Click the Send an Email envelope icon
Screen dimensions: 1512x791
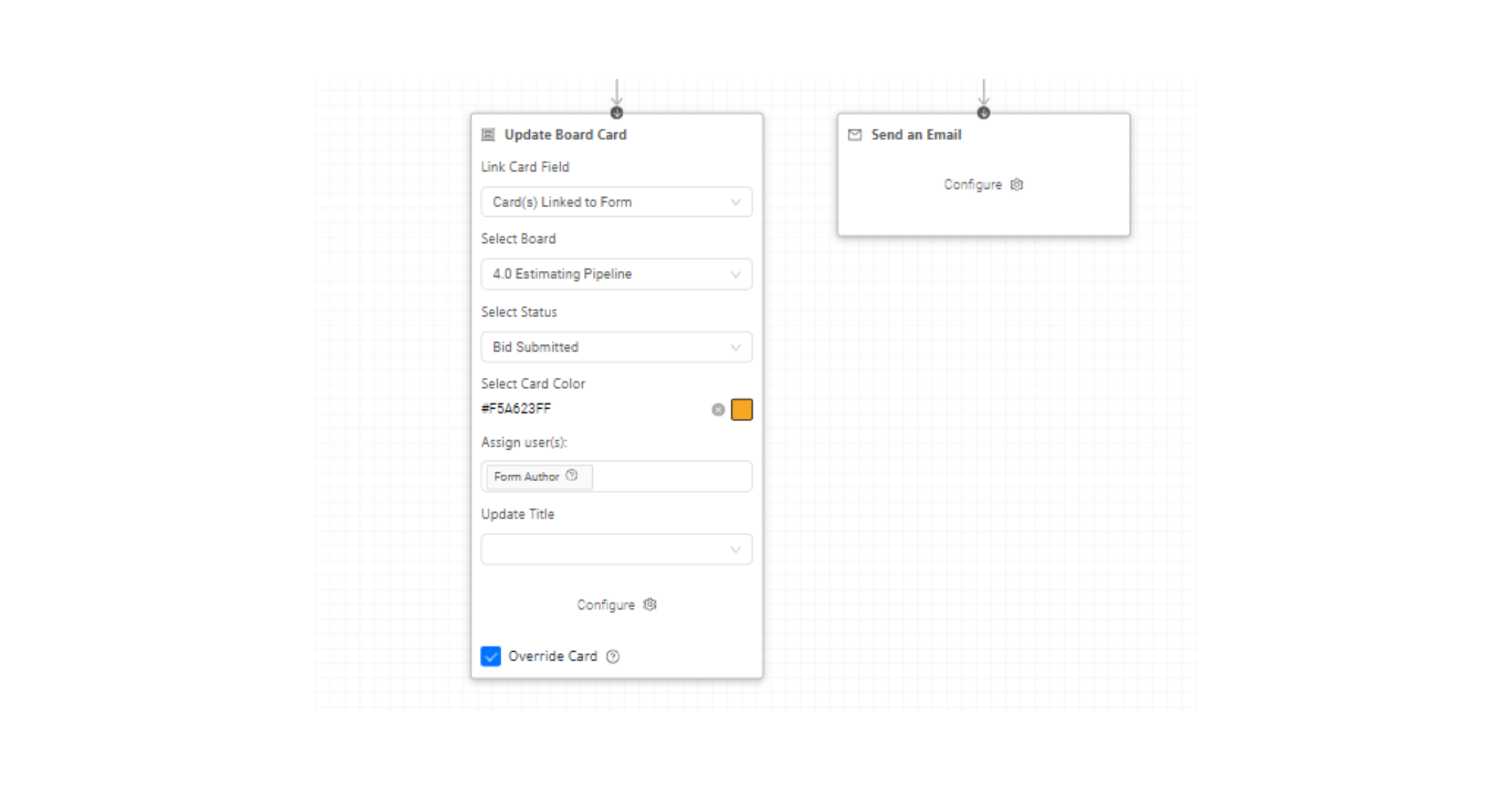coord(854,135)
